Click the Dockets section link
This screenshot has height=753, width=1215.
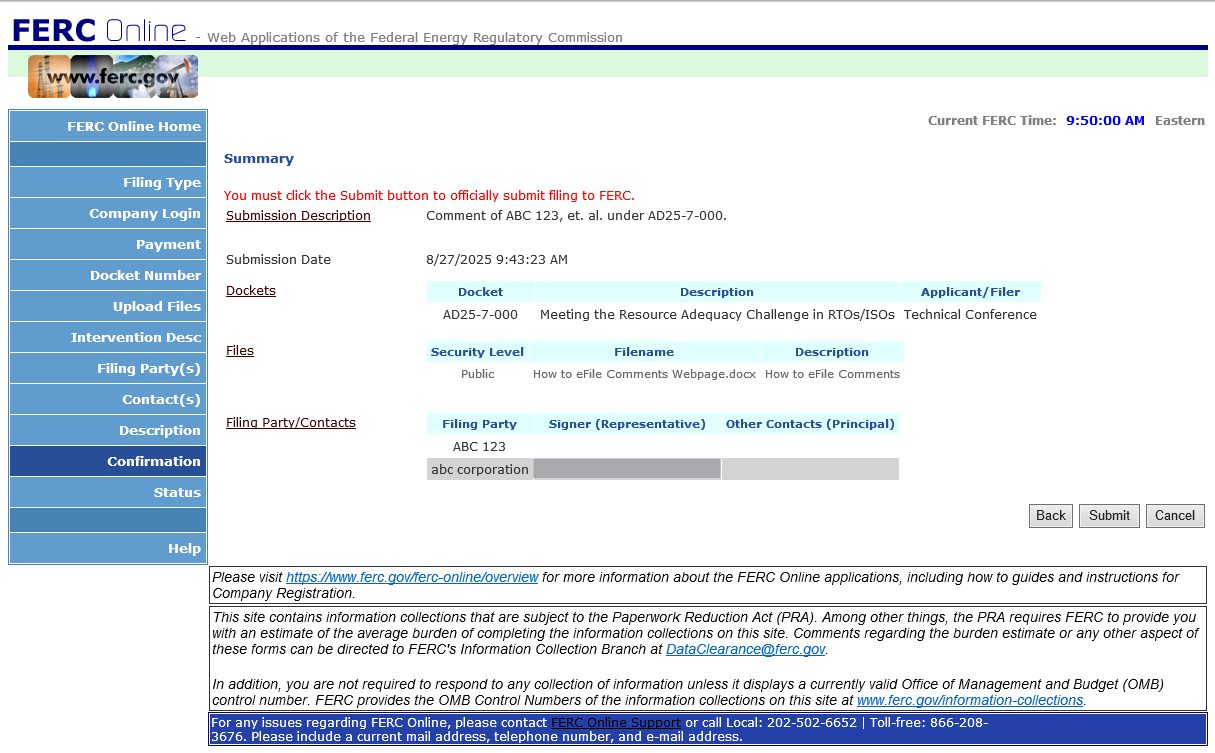(x=251, y=290)
